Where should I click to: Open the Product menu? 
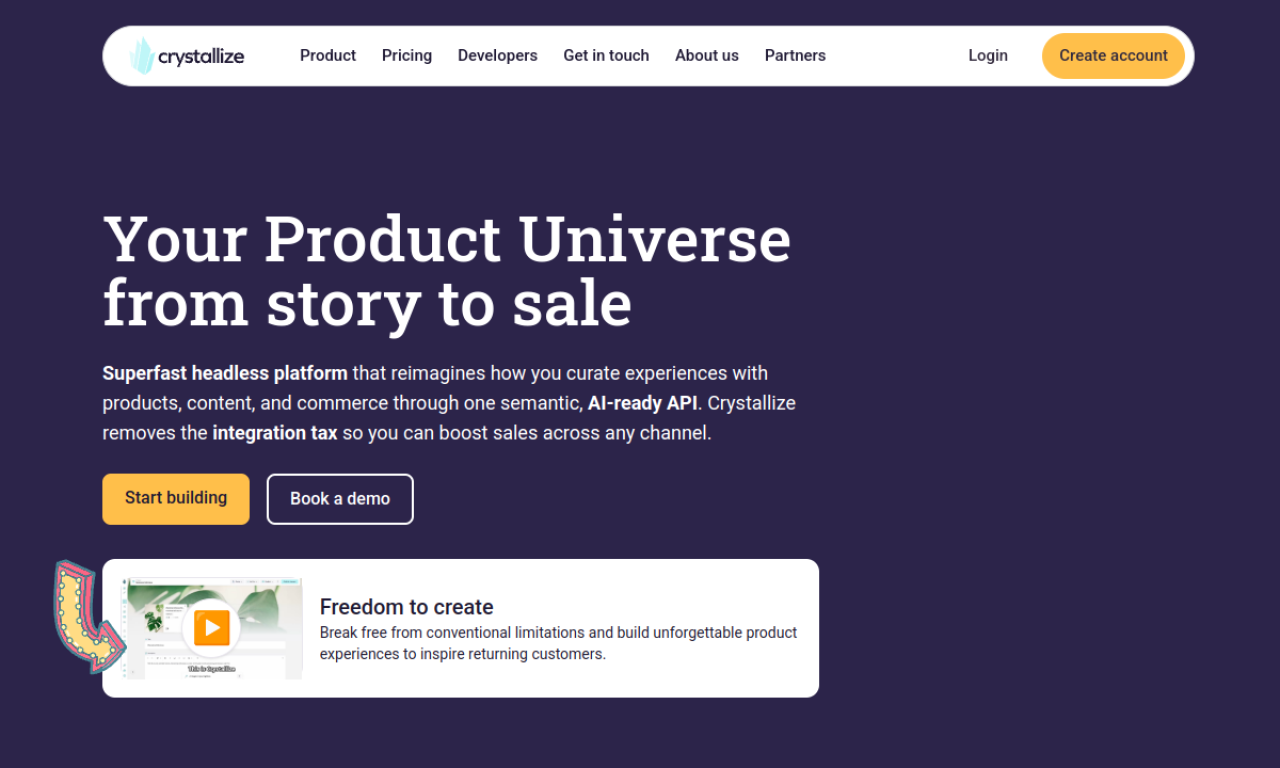[x=328, y=56]
